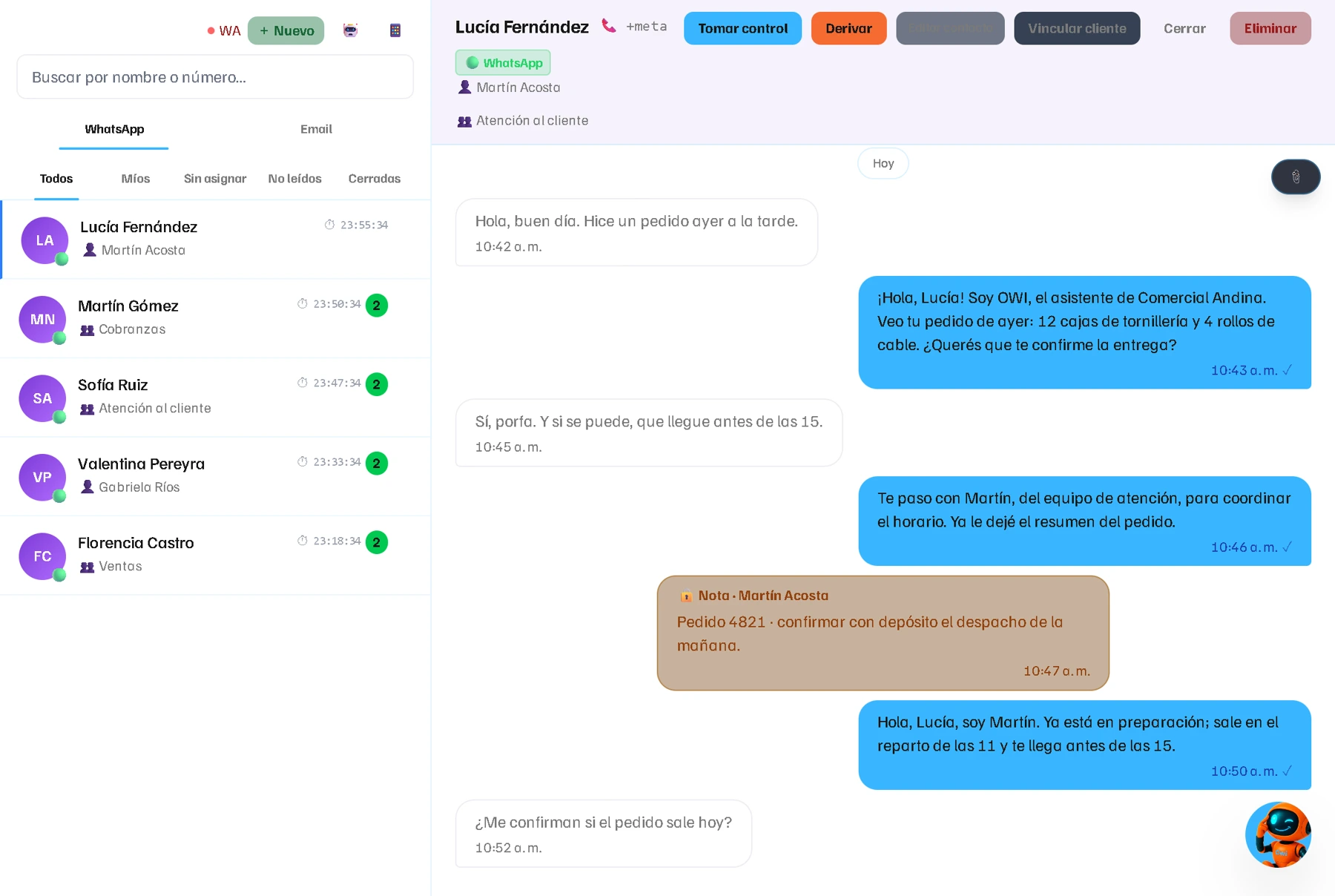1335x896 pixels.
Task: Show No leídos conversations
Action: pyautogui.click(x=294, y=179)
